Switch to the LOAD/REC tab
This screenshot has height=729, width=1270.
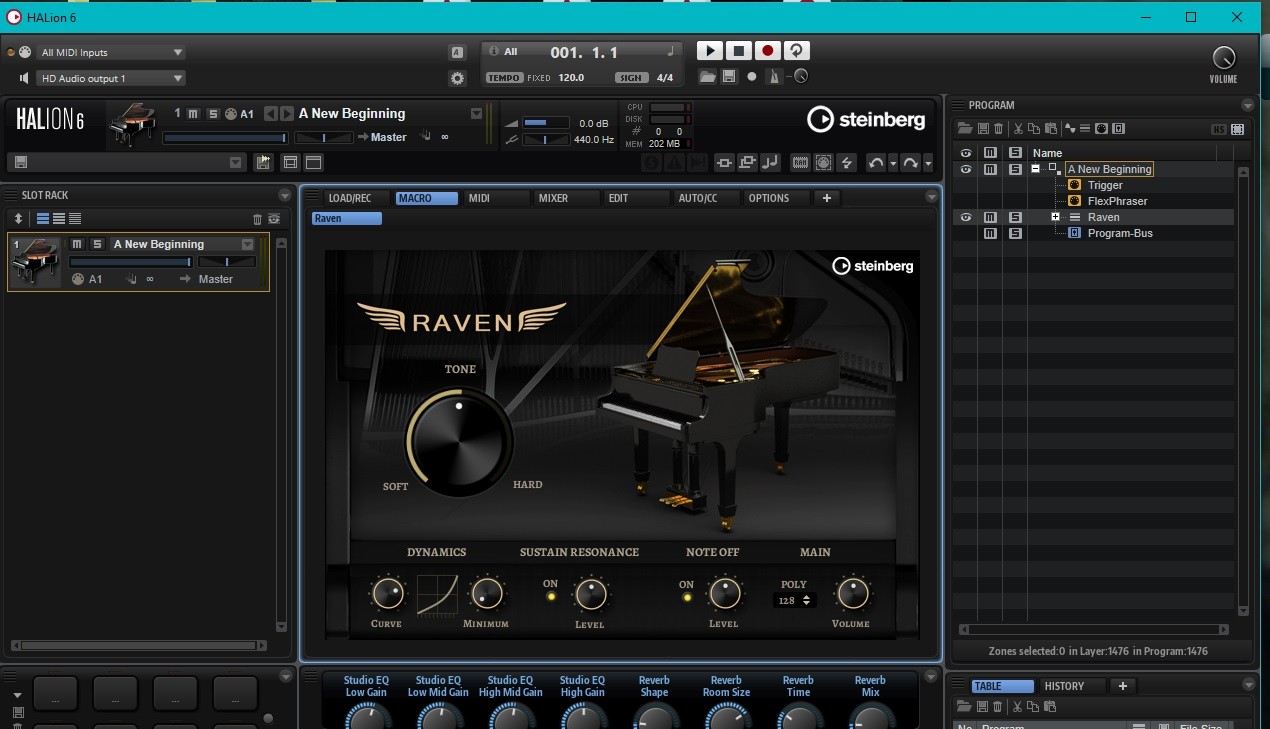tap(349, 198)
